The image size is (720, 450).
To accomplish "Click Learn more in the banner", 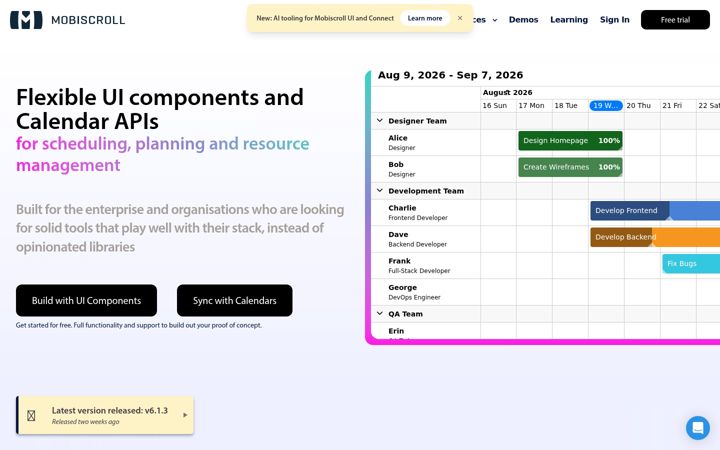I will tap(425, 18).
